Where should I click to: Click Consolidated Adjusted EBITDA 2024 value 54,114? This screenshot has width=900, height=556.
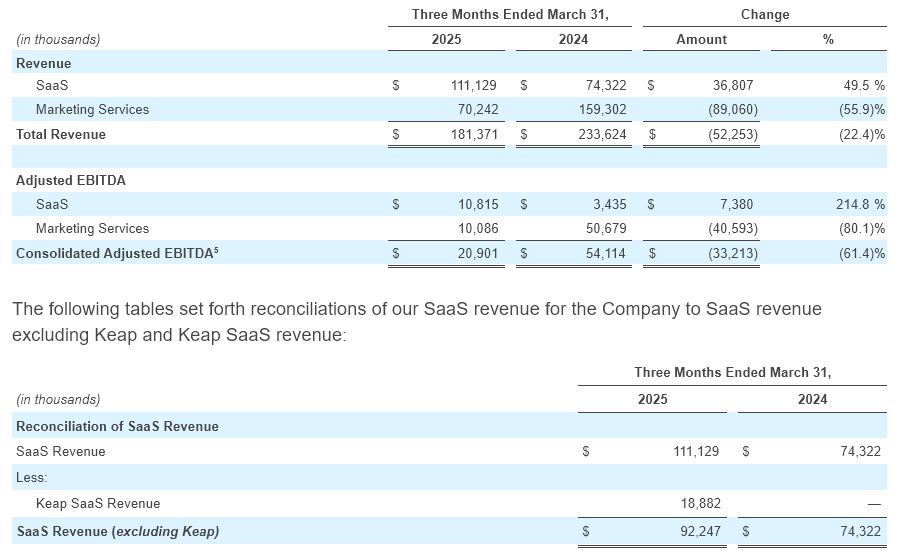point(606,254)
